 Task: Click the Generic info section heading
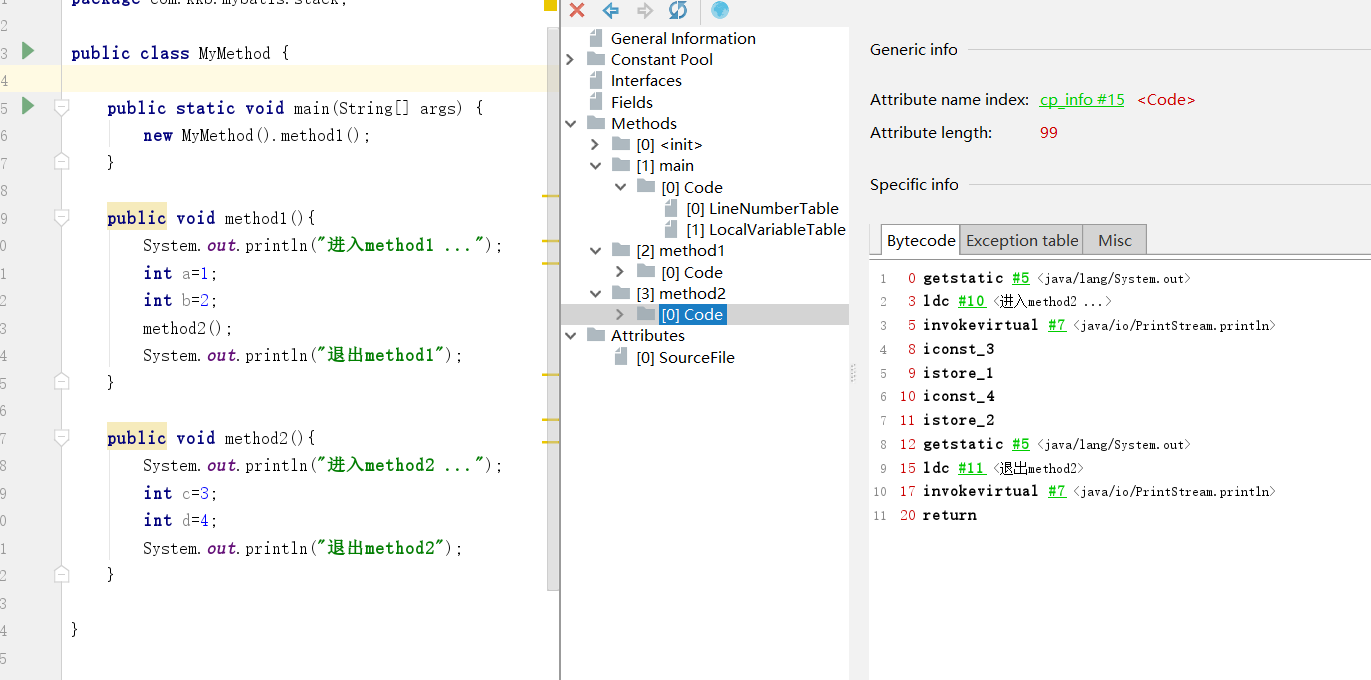click(913, 49)
